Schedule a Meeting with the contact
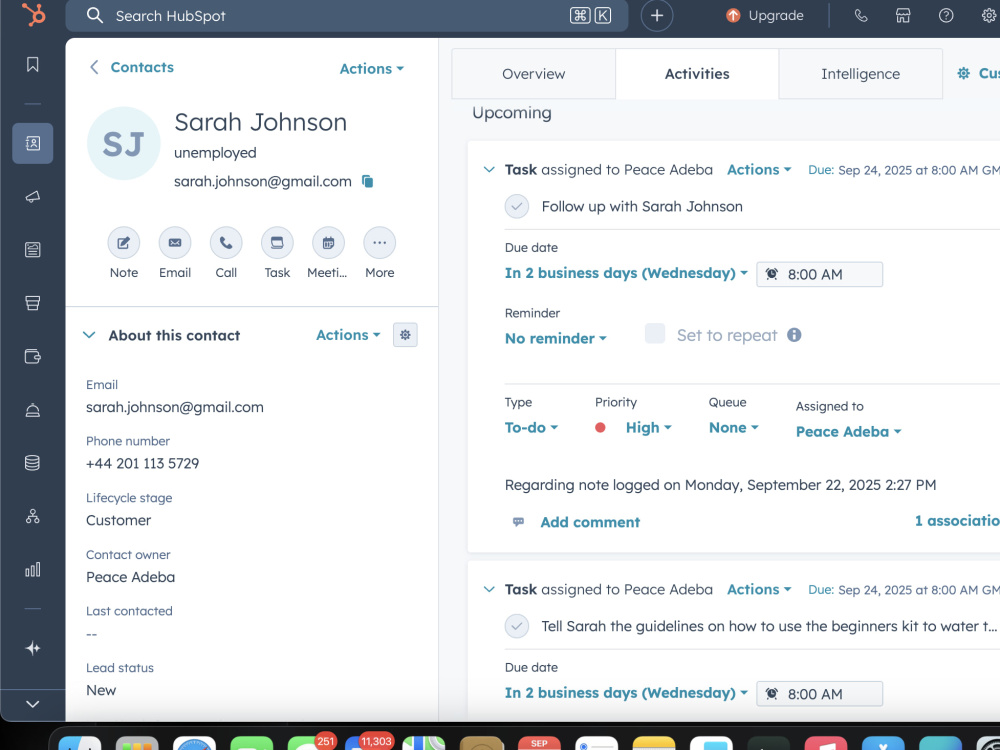The image size is (1000, 750). tap(328, 243)
